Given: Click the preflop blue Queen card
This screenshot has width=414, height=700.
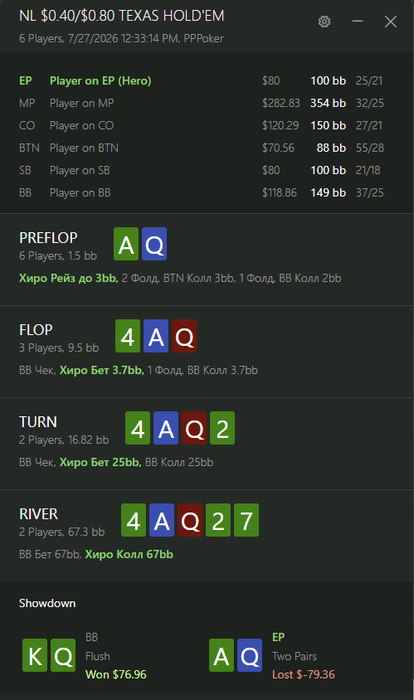Looking at the screenshot, I should 155,244.
